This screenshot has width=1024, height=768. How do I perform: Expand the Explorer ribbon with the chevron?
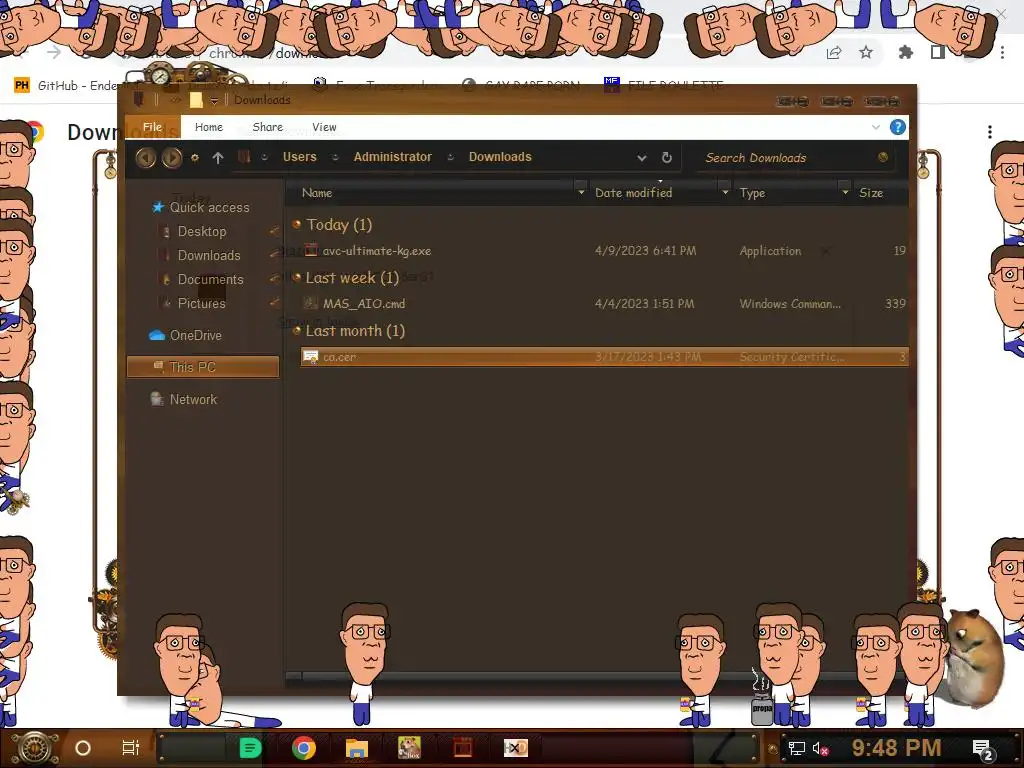pyautogui.click(x=876, y=127)
